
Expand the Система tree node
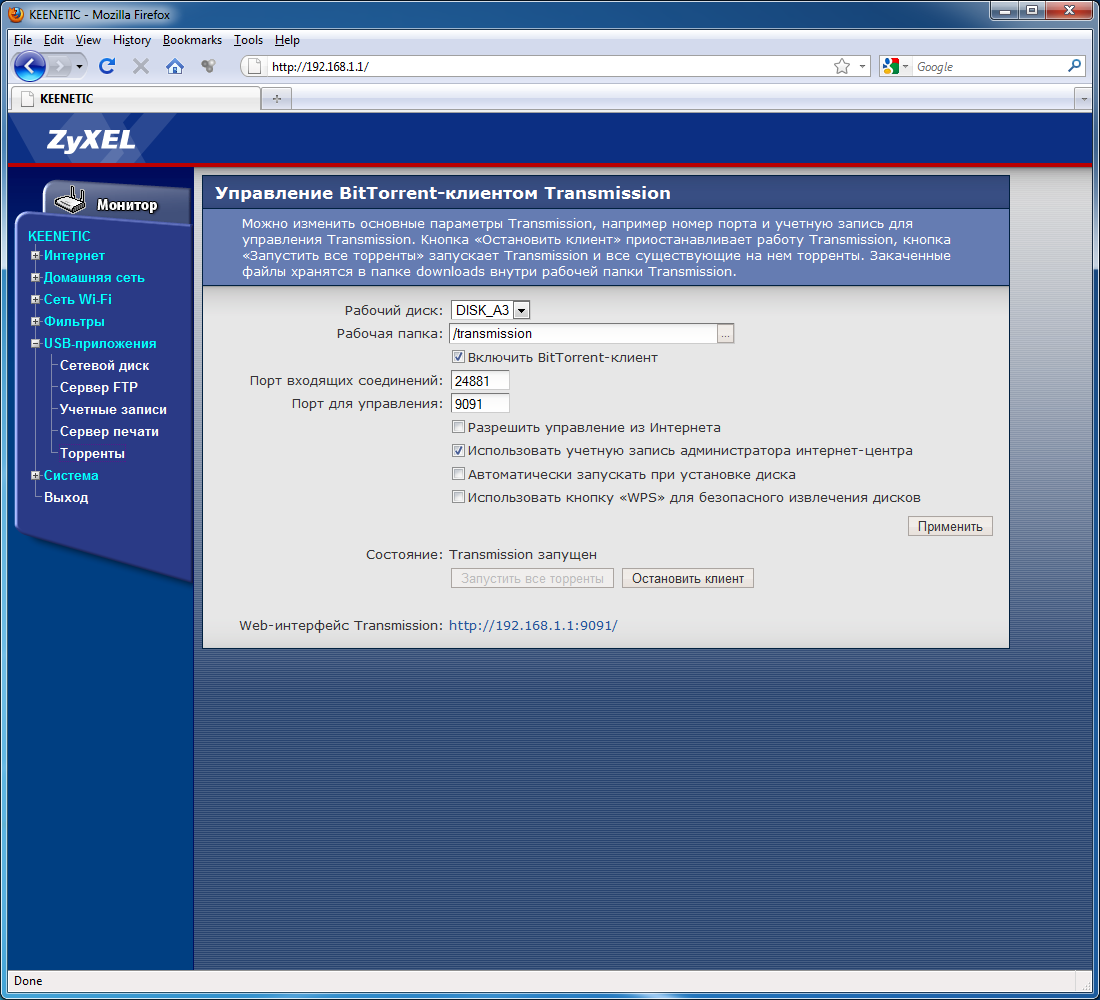click(35, 475)
